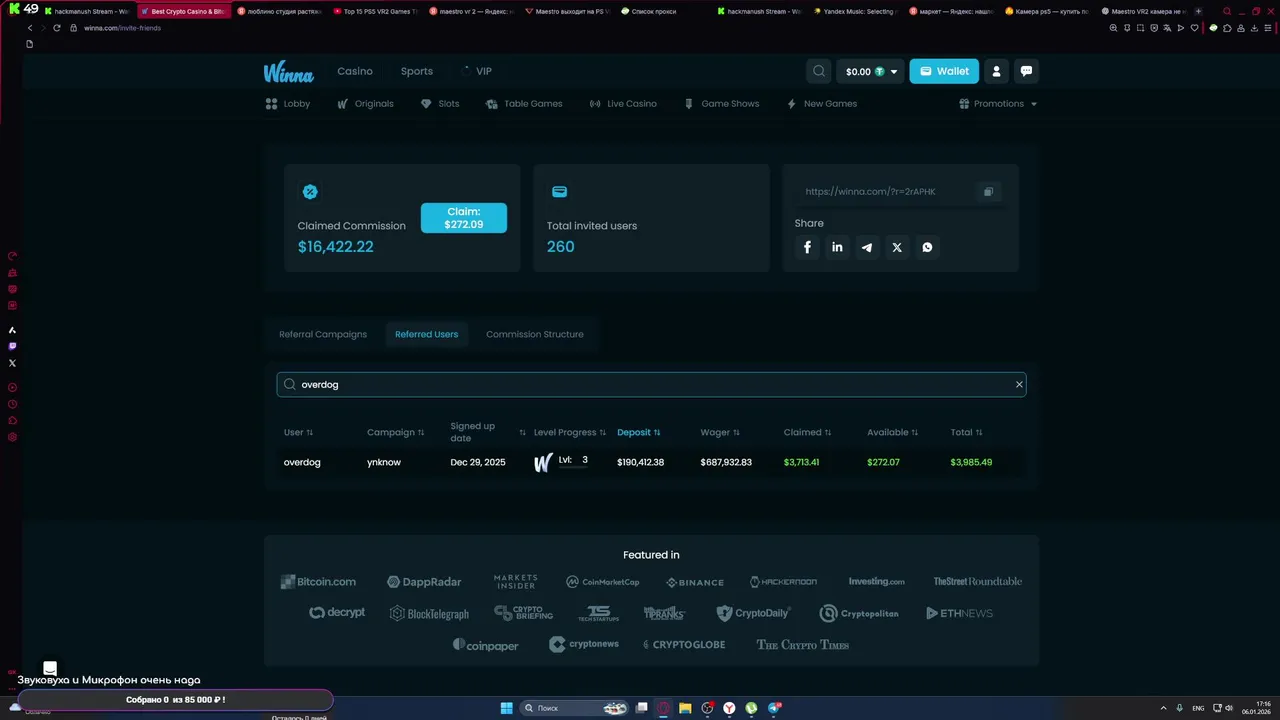Open the site search magnifier icon
Screen dimensions: 1280x720
tap(819, 71)
